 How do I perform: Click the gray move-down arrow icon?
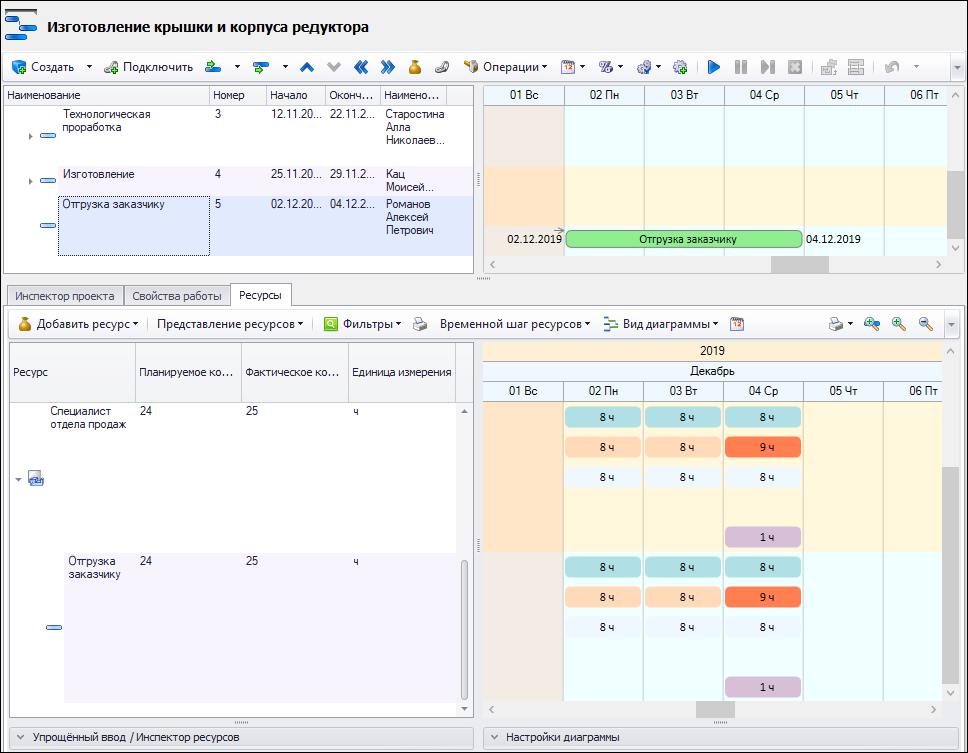[333, 67]
